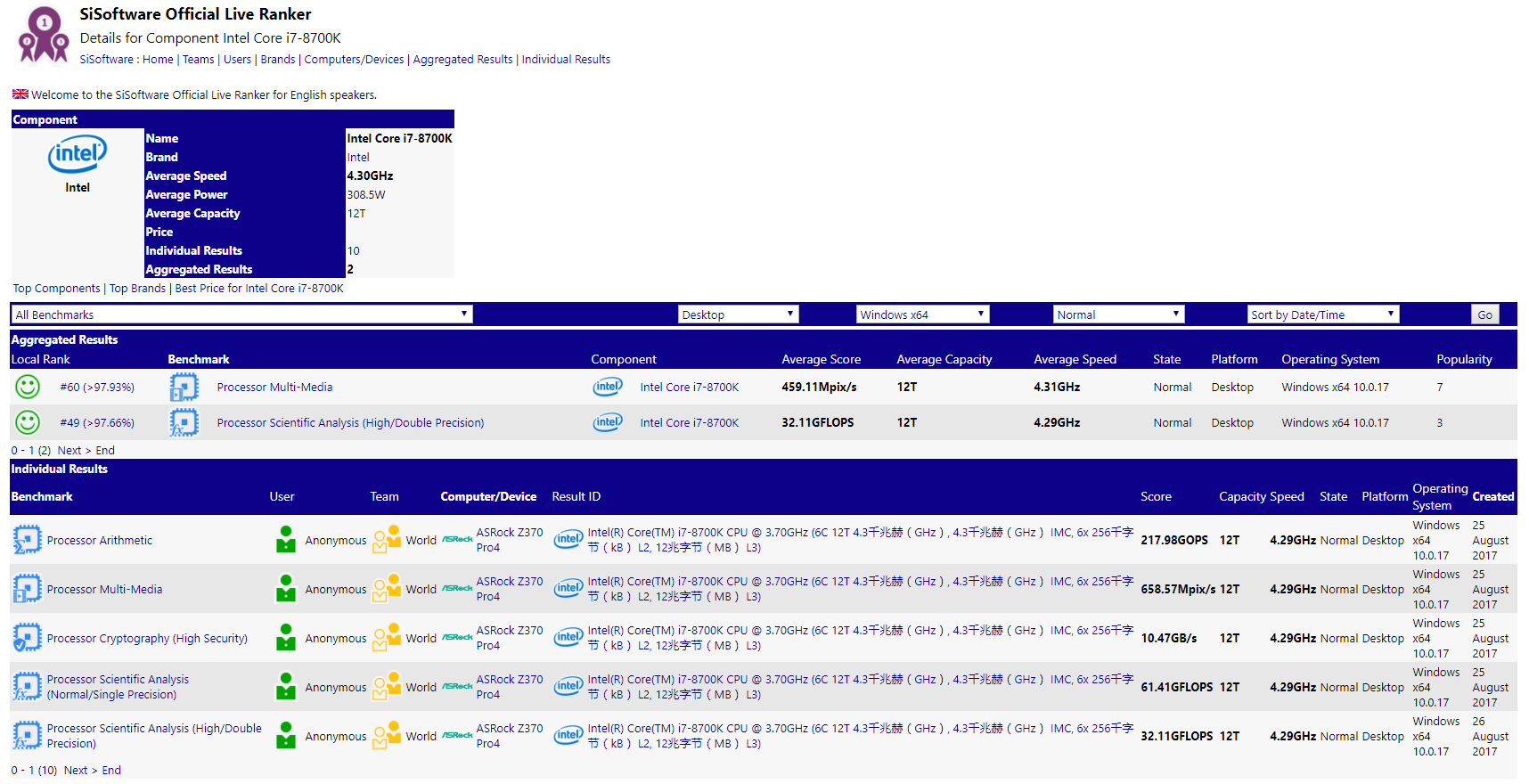Open Teams in the top navigation
The height and width of the screenshot is (784, 1529).
[x=198, y=60]
